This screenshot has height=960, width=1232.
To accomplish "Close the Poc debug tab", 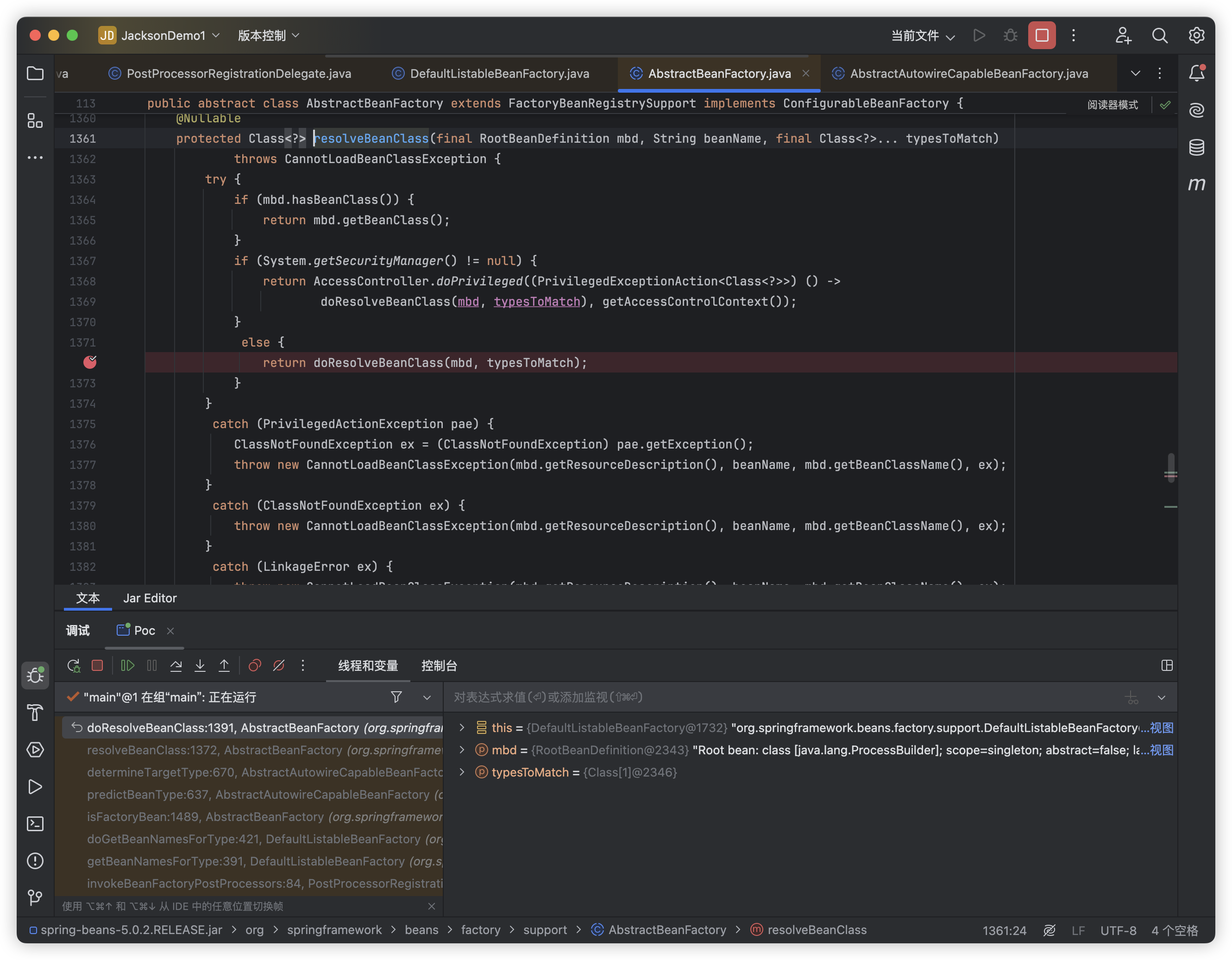I will click(x=170, y=631).
